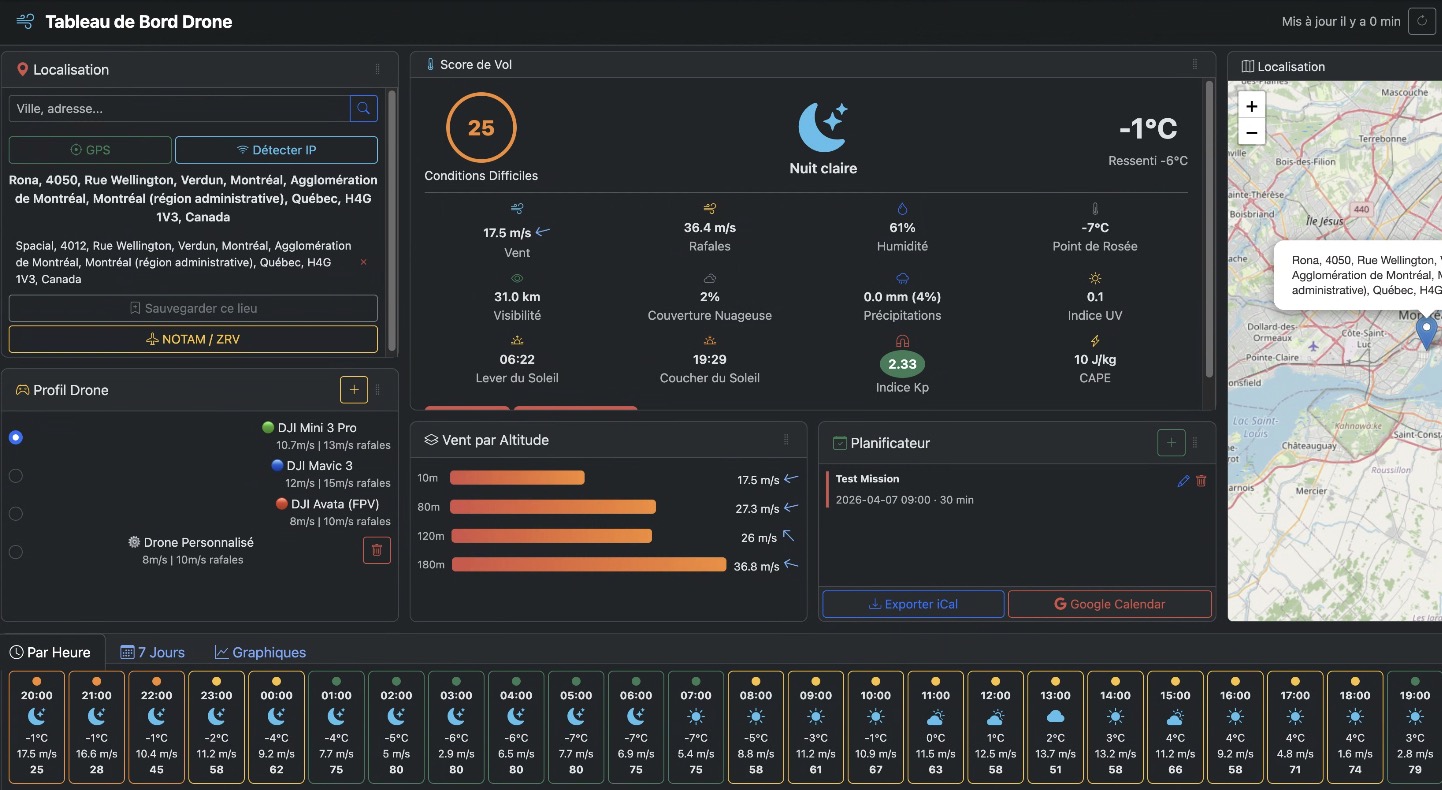The height and width of the screenshot is (790, 1442).
Task: Select the DJI Avata (FPV) profile
Action: [x=15, y=513]
